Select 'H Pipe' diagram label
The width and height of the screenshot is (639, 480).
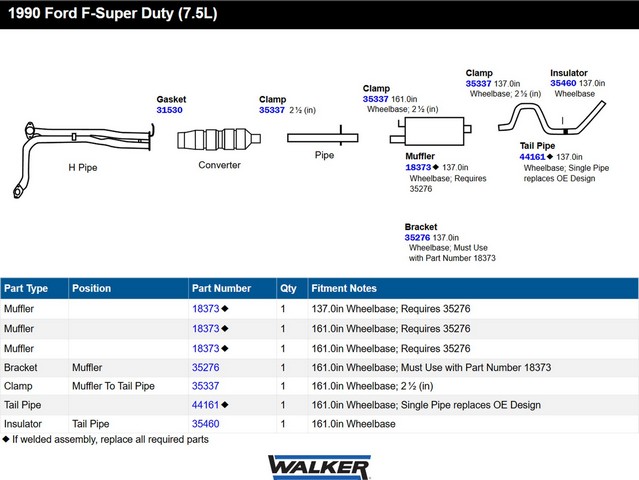point(83,167)
